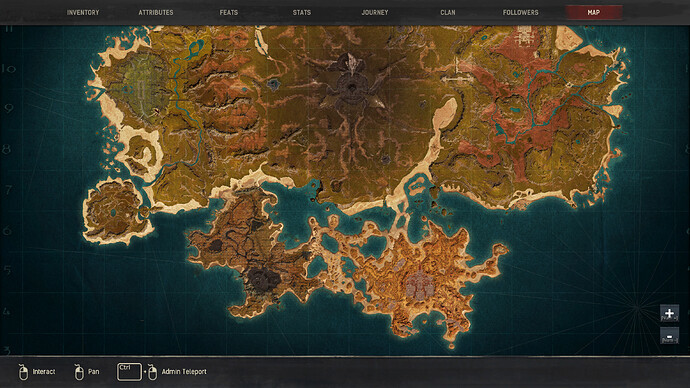Select the highlighted Map tab
690x388 pixels.
coord(594,12)
